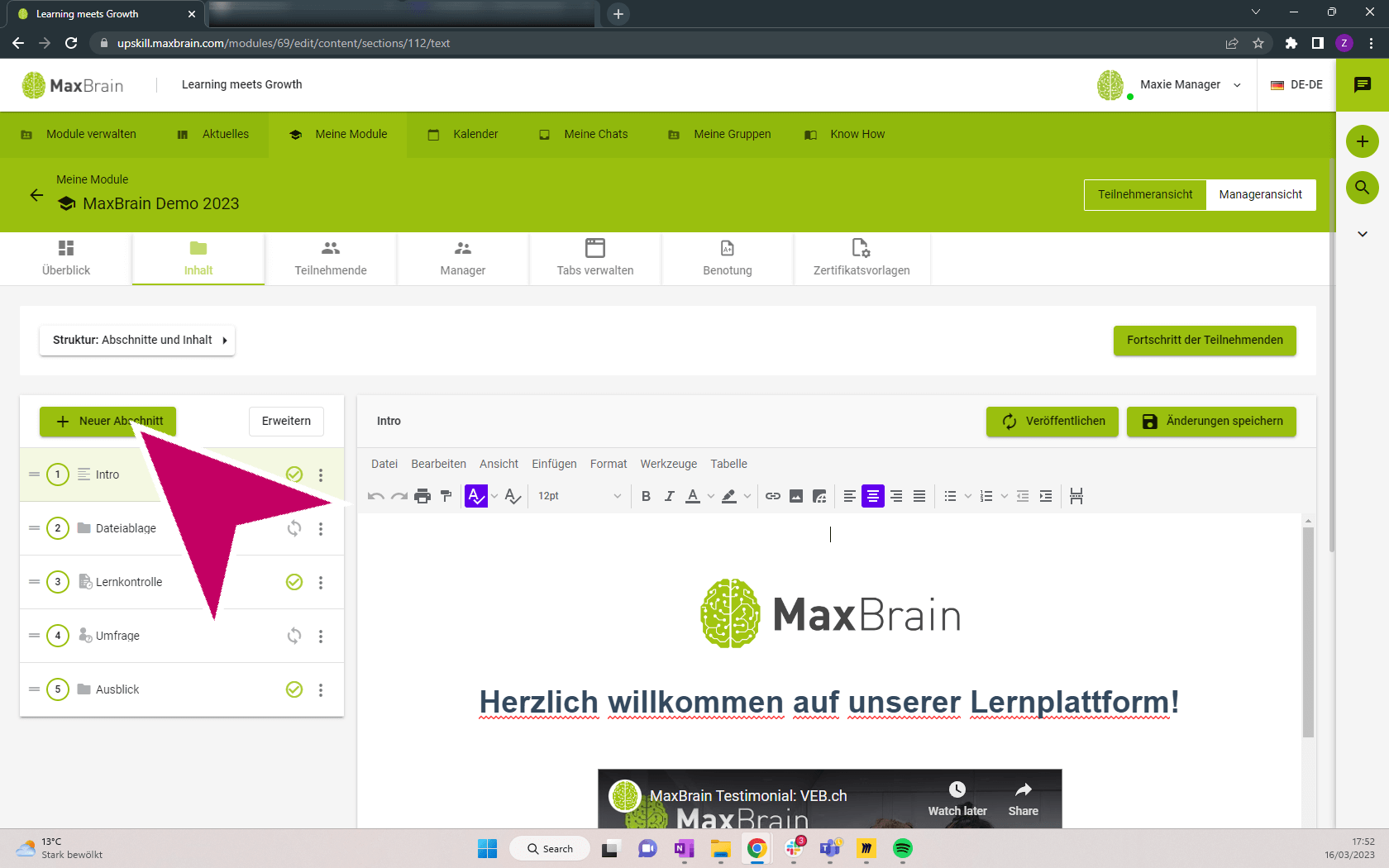Click the insert media icon
This screenshot has width=1389, height=868.
tap(819, 496)
